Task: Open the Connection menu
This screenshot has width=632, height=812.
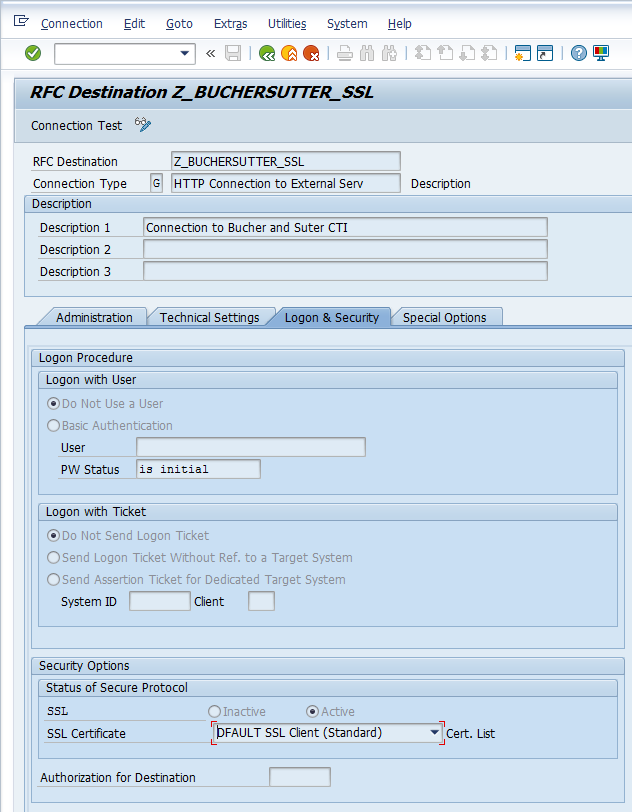Action: (x=71, y=24)
